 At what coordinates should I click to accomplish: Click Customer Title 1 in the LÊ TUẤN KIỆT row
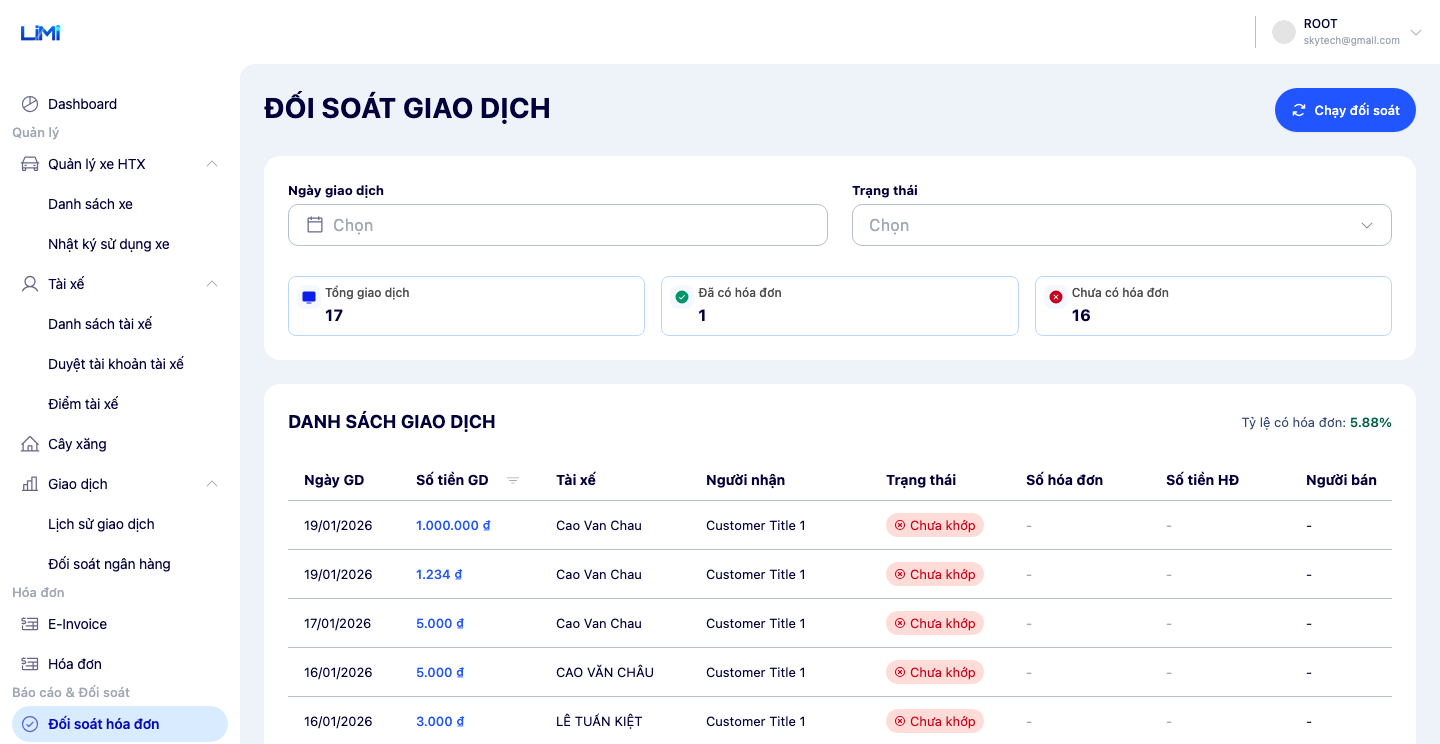point(755,721)
